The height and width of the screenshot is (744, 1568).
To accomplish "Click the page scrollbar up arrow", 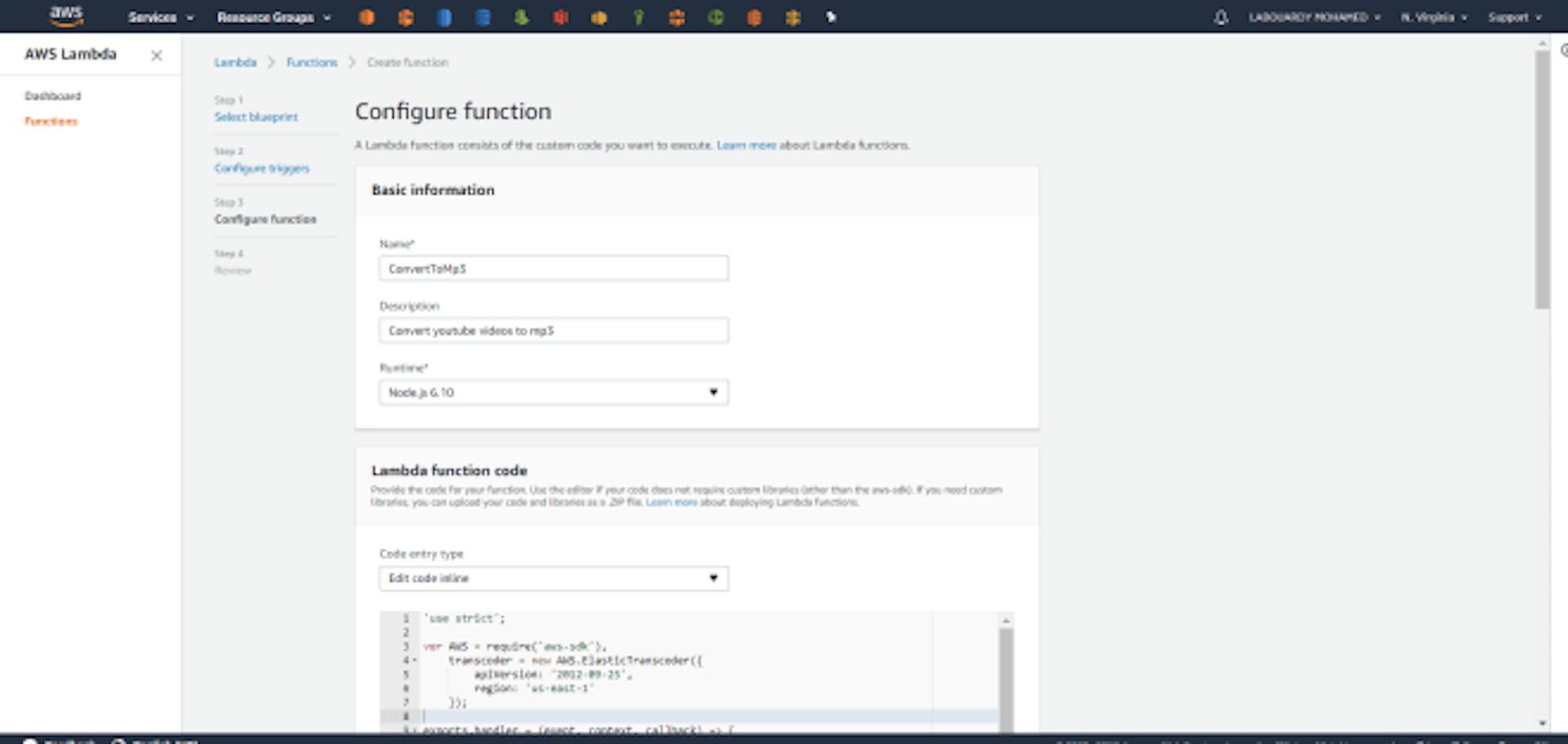I will pyautogui.click(x=1542, y=42).
